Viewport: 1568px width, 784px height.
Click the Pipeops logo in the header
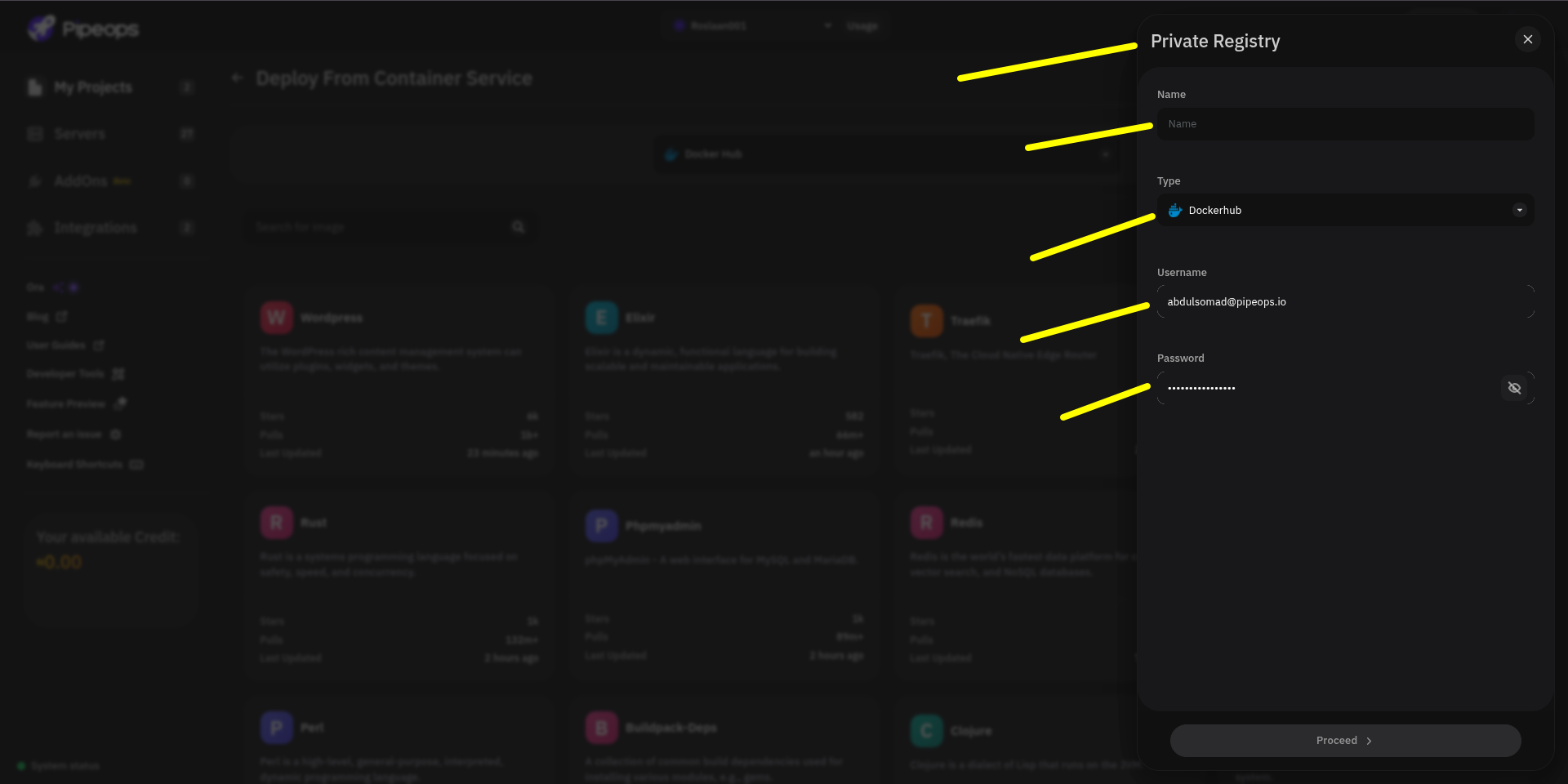pyautogui.click(x=83, y=29)
